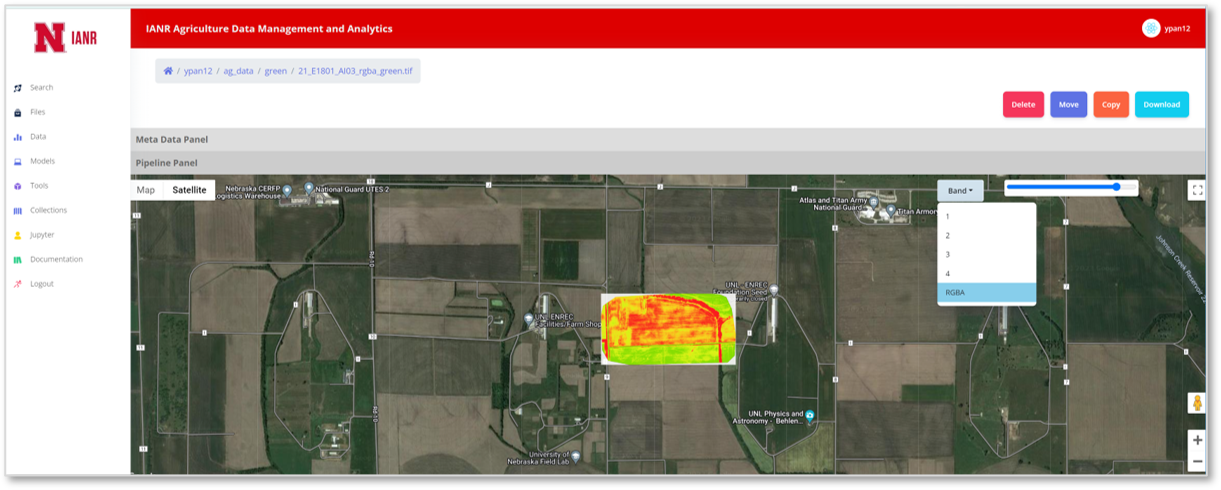This screenshot has height=490, width=1221.
Task: Click the Jupyter user icon
Action: coord(17,235)
